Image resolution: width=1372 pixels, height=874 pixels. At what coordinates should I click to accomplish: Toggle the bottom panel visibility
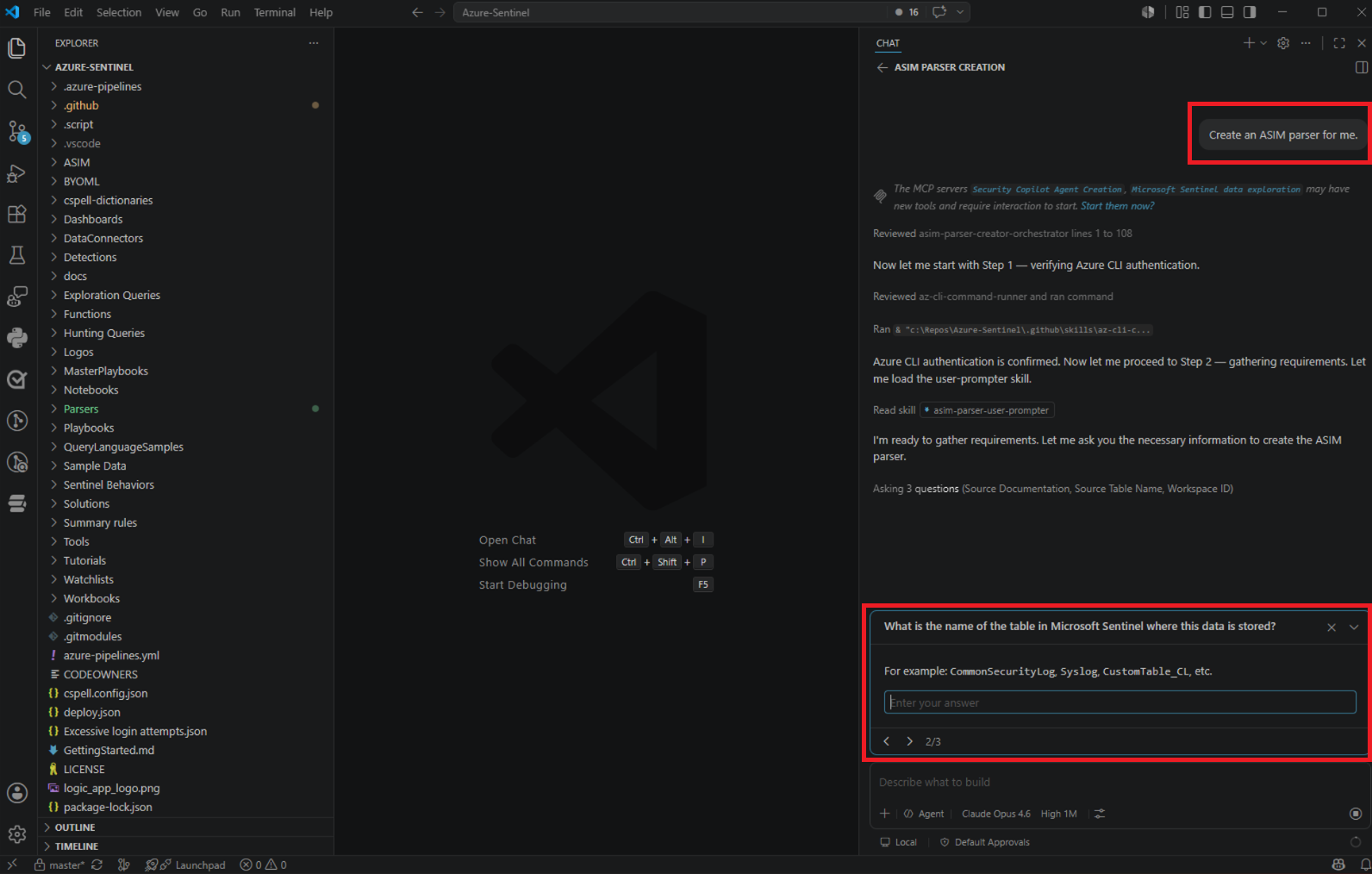[x=1227, y=12]
